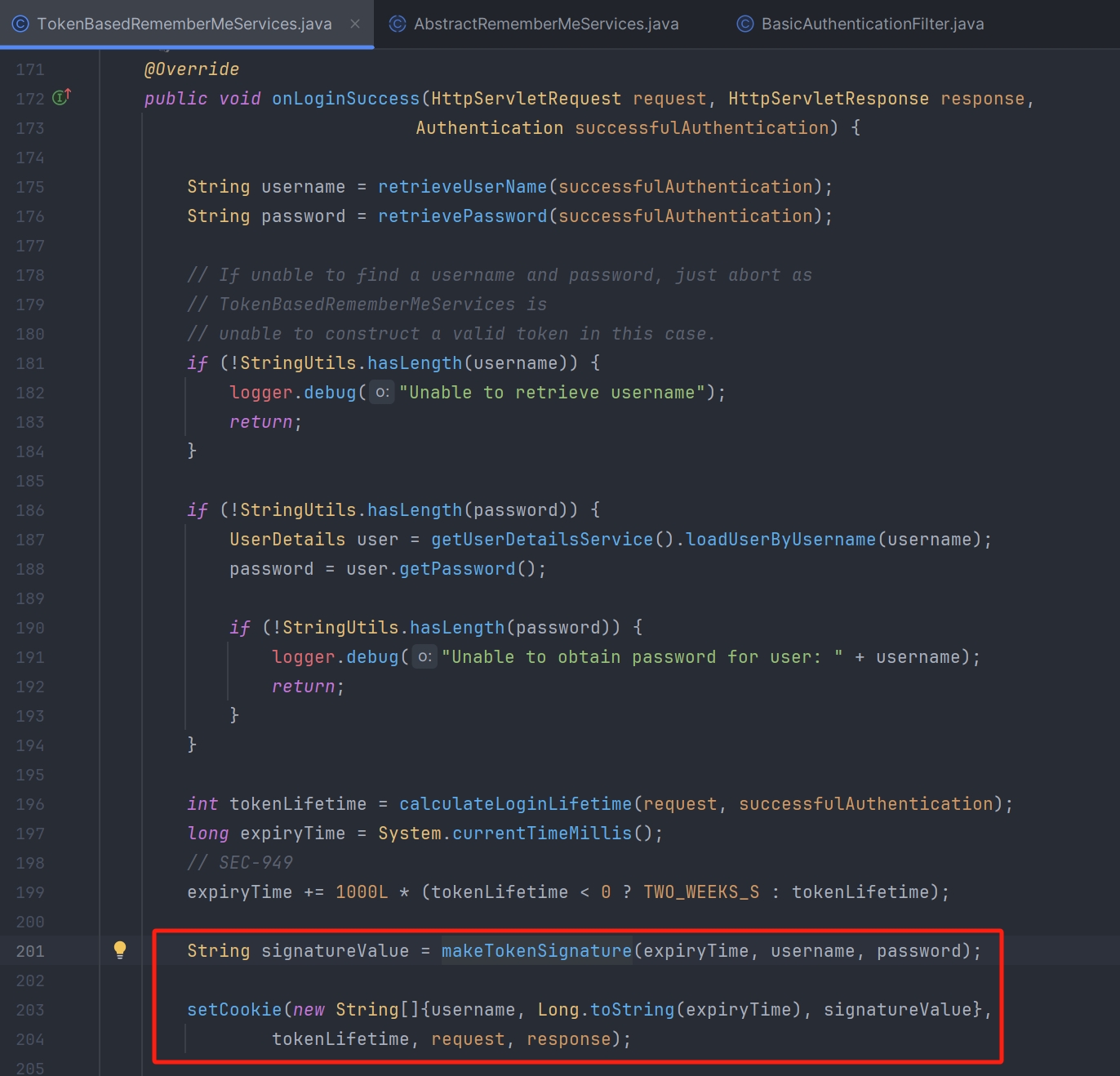Click the retrieveUserName method call
The height and width of the screenshot is (1076, 1120).
point(462,187)
